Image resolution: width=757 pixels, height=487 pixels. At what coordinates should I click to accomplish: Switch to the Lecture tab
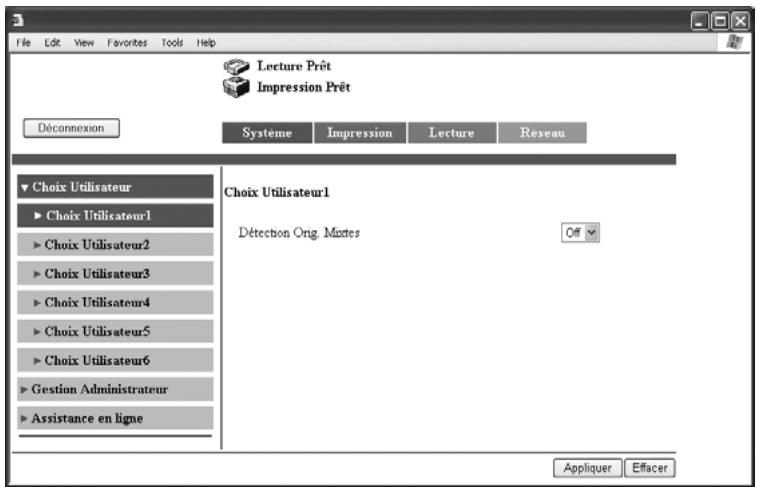pos(452,133)
